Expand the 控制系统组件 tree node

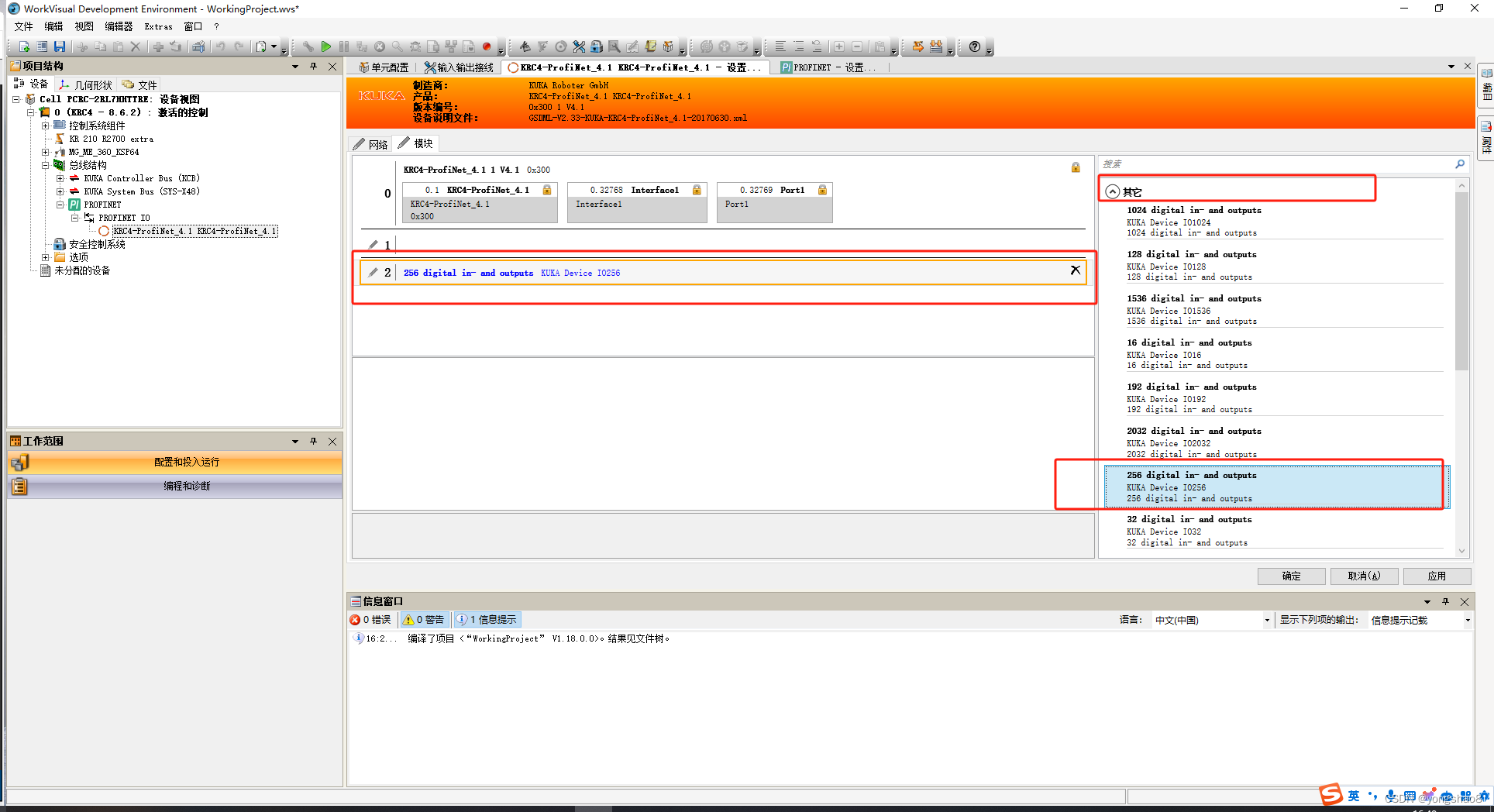click(x=45, y=126)
